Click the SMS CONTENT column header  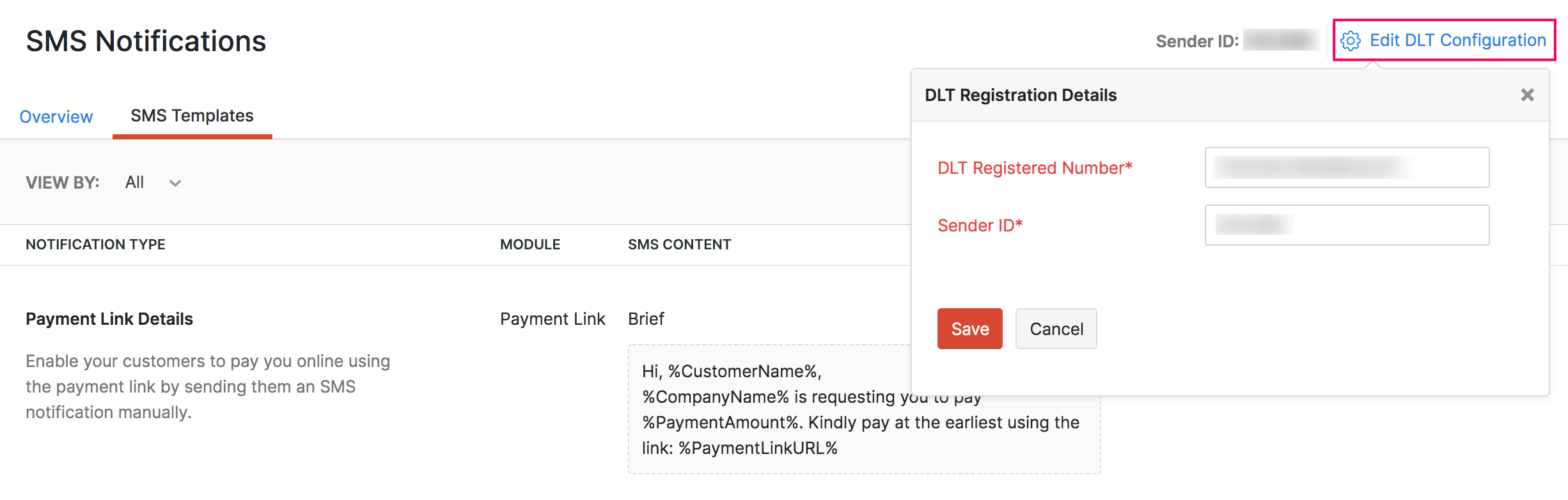click(x=679, y=244)
